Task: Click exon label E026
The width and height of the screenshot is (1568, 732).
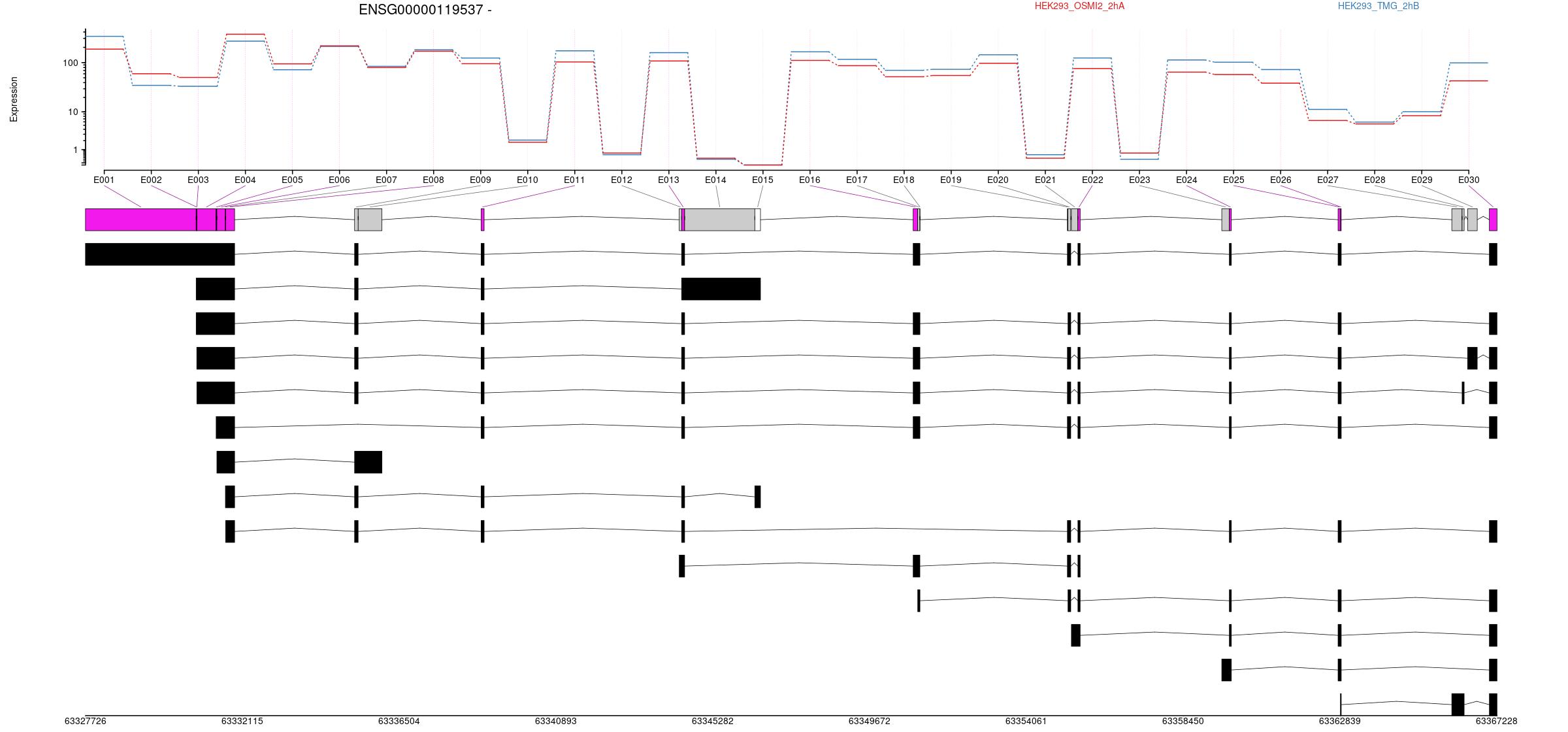Action: (1281, 180)
